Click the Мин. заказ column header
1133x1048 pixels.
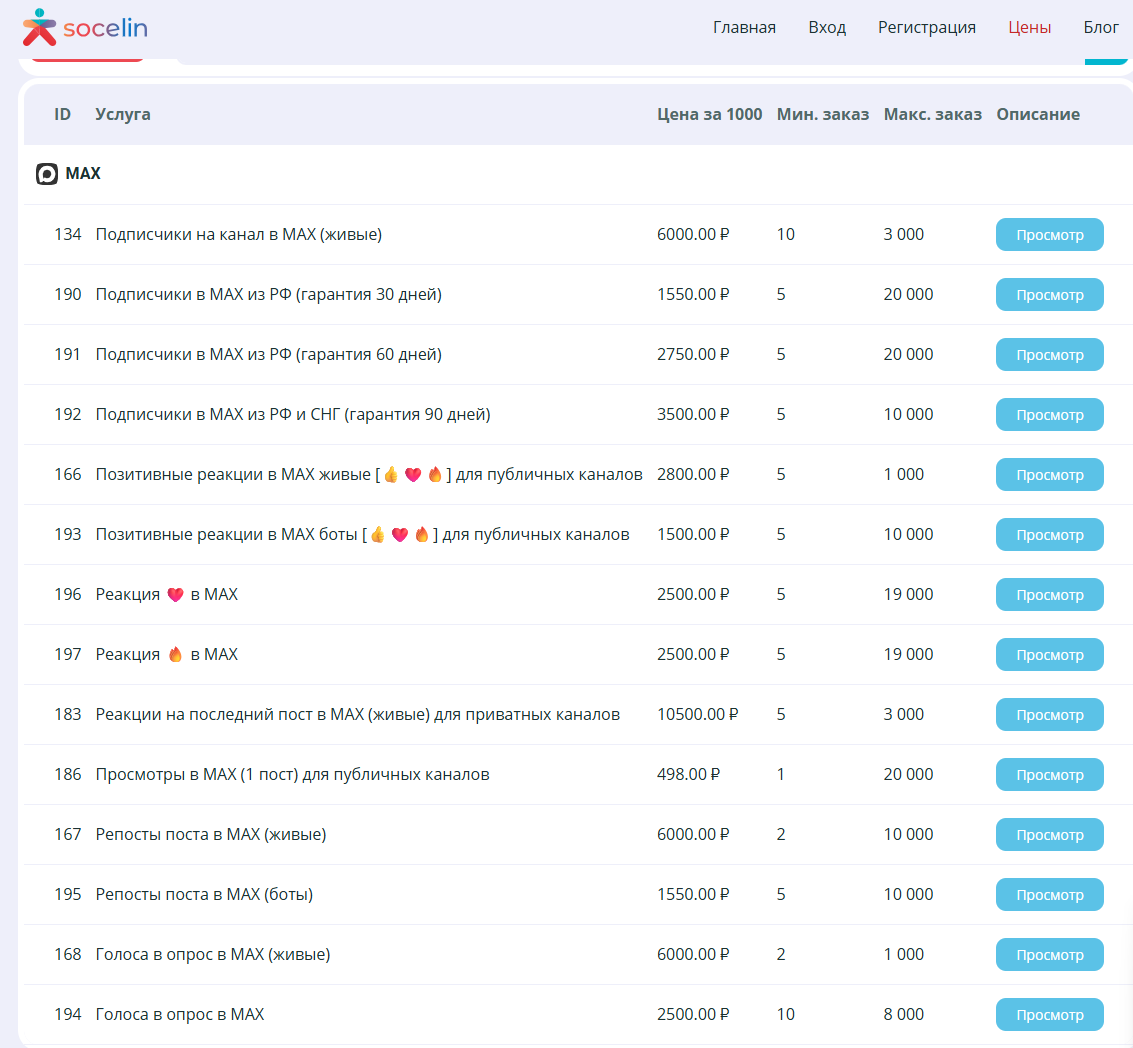click(x=823, y=114)
